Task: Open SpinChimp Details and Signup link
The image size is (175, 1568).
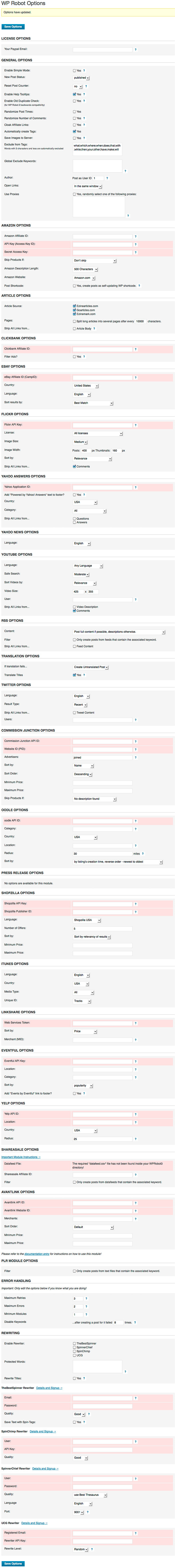Action: coord(43,1432)
